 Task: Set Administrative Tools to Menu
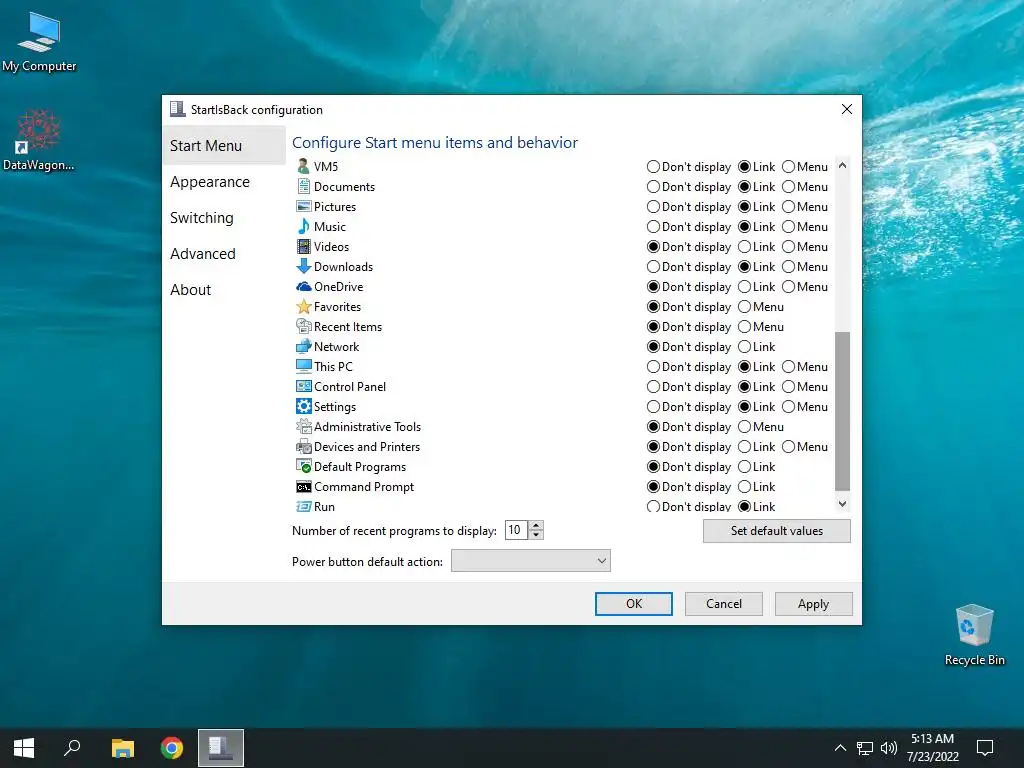tap(744, 426)
